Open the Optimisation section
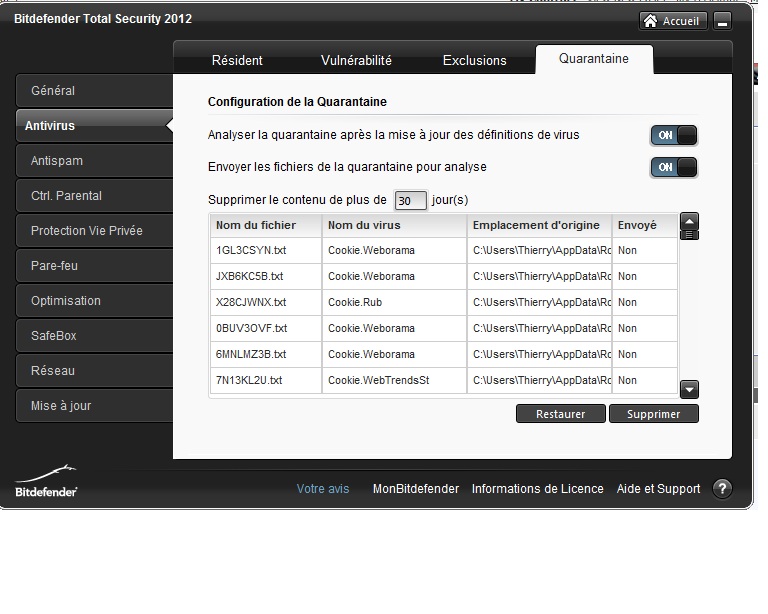The height and width of the screenshot is (614, 768). click(95, 301)
